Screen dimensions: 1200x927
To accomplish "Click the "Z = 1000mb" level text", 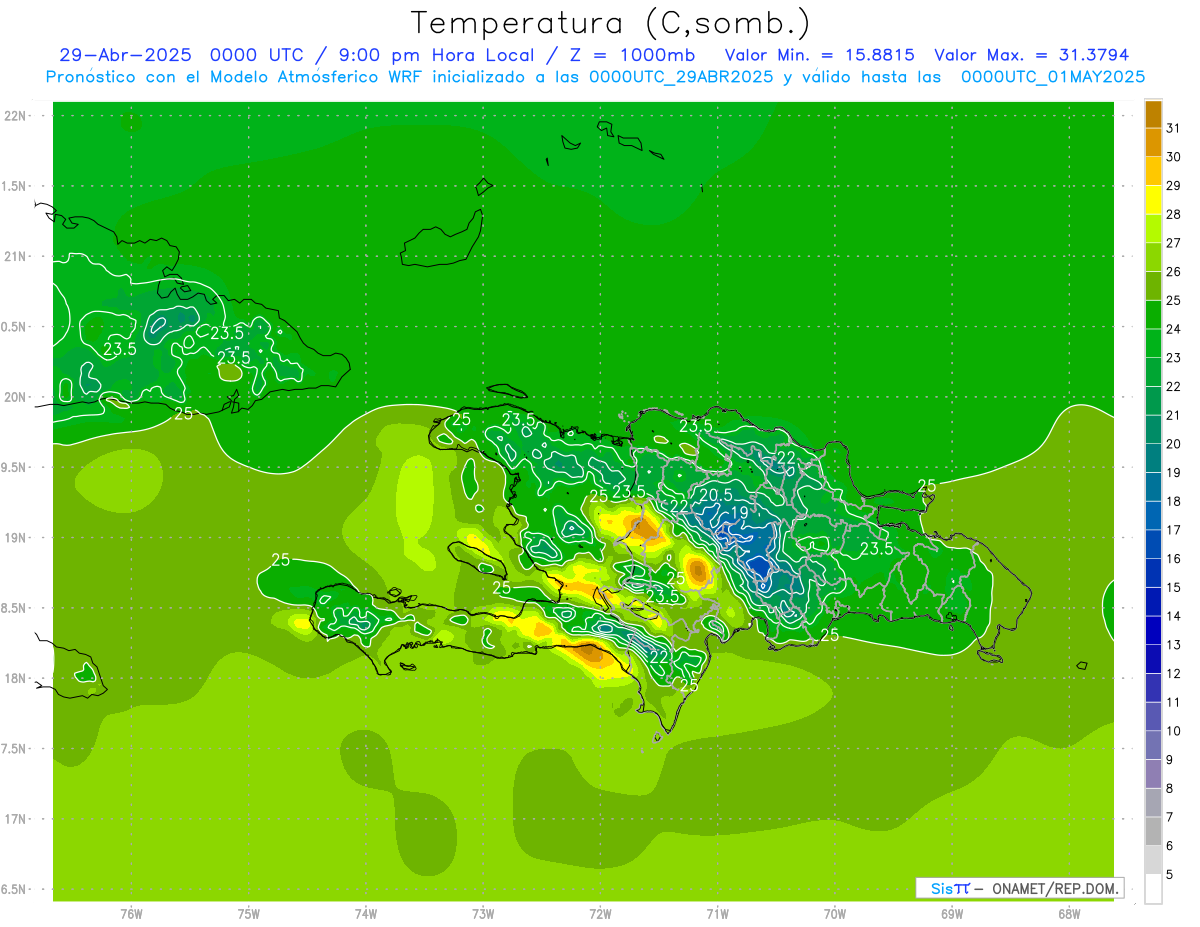I will click(x=633, y=55).
